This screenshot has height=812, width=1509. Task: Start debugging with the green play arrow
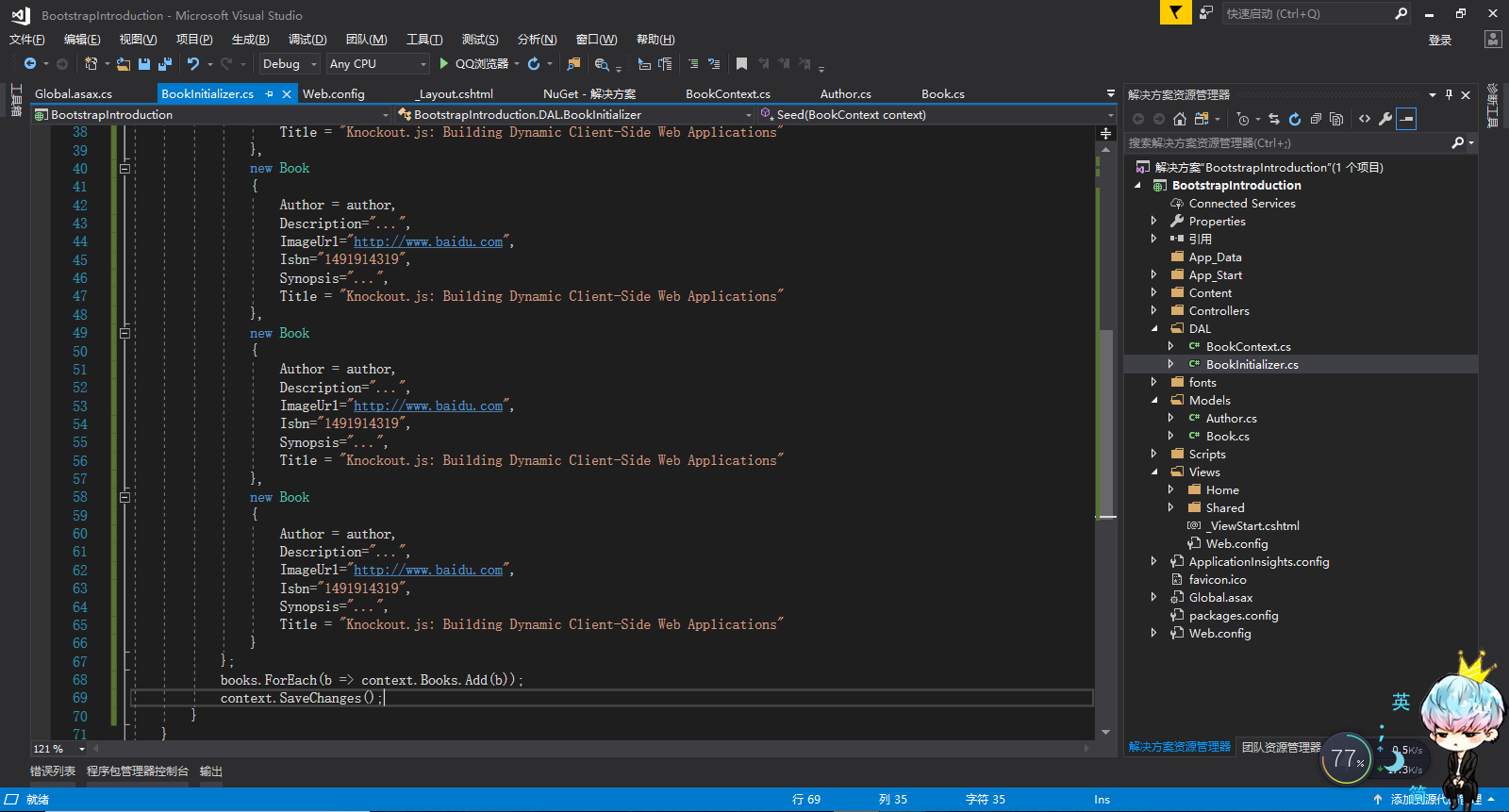coord(443,64)
